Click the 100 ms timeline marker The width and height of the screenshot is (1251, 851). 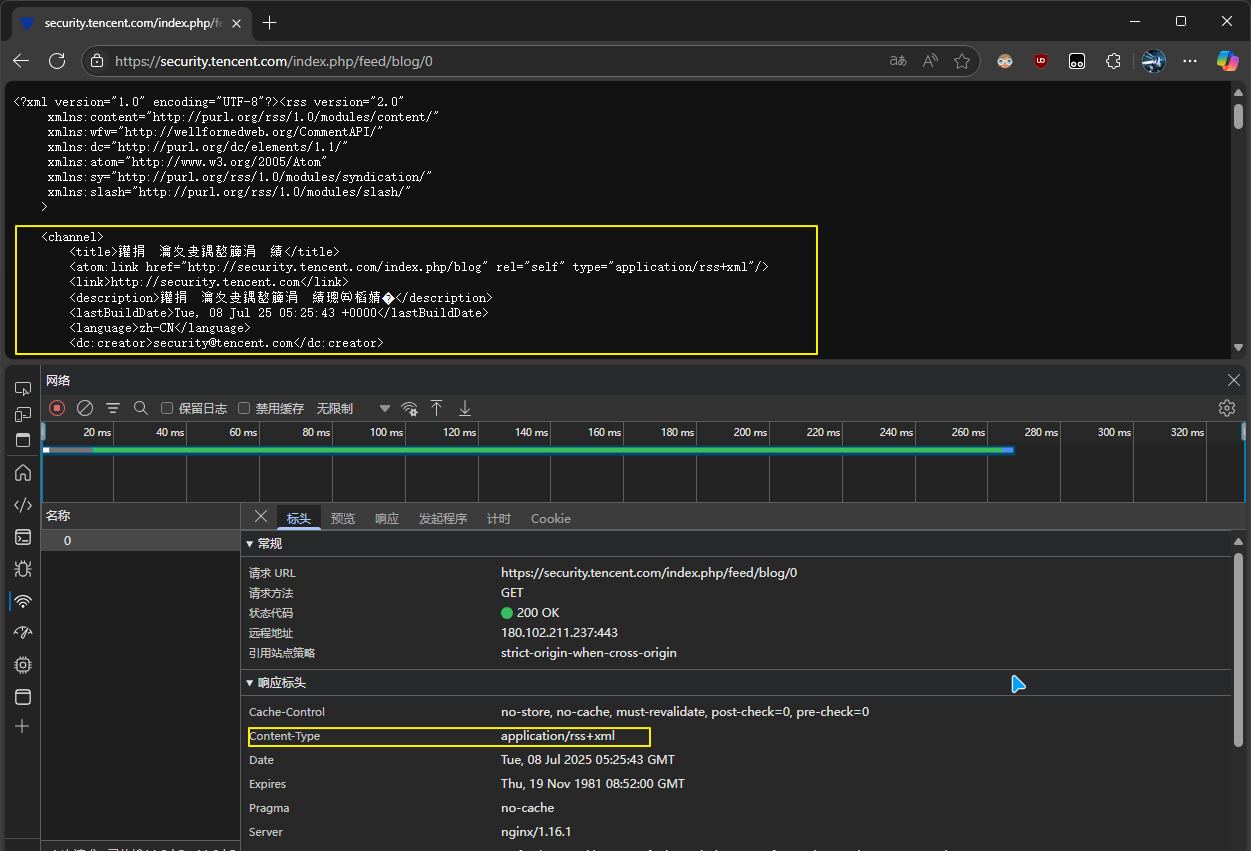pos(386,433)
